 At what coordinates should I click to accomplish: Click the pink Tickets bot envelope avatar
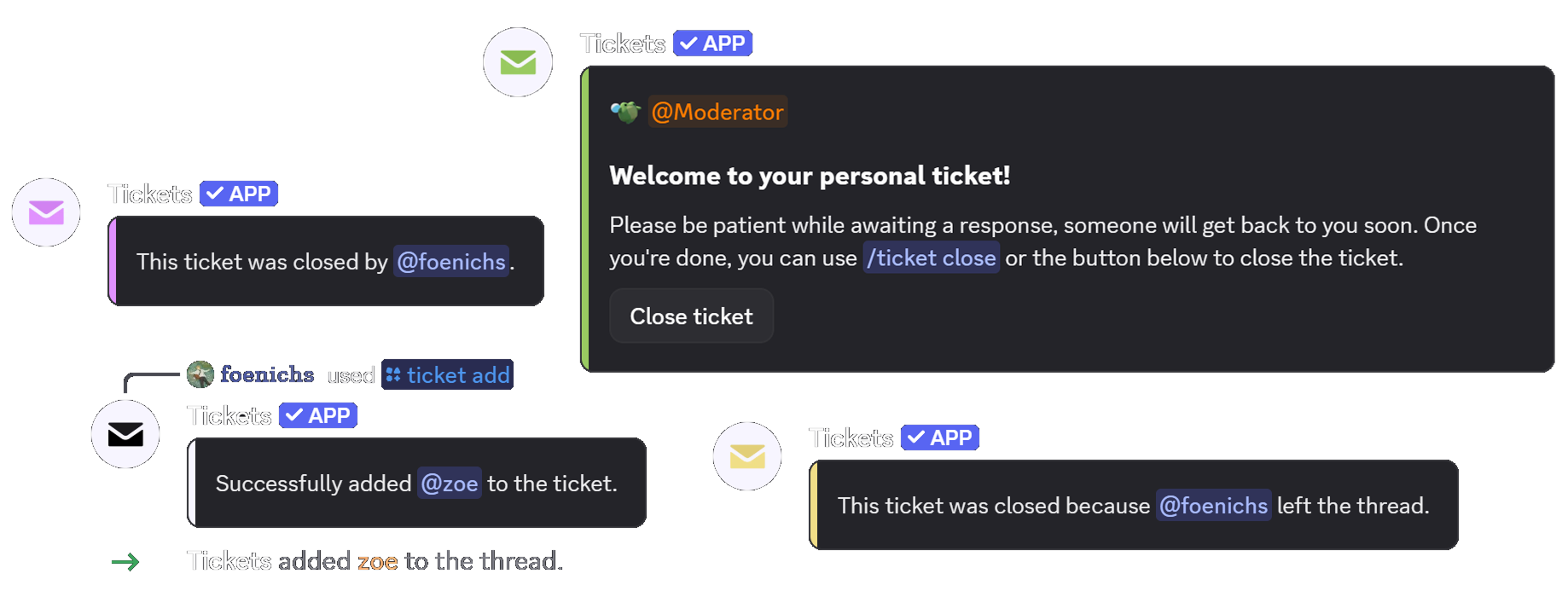pyautogui.click(x=45, y=212)
